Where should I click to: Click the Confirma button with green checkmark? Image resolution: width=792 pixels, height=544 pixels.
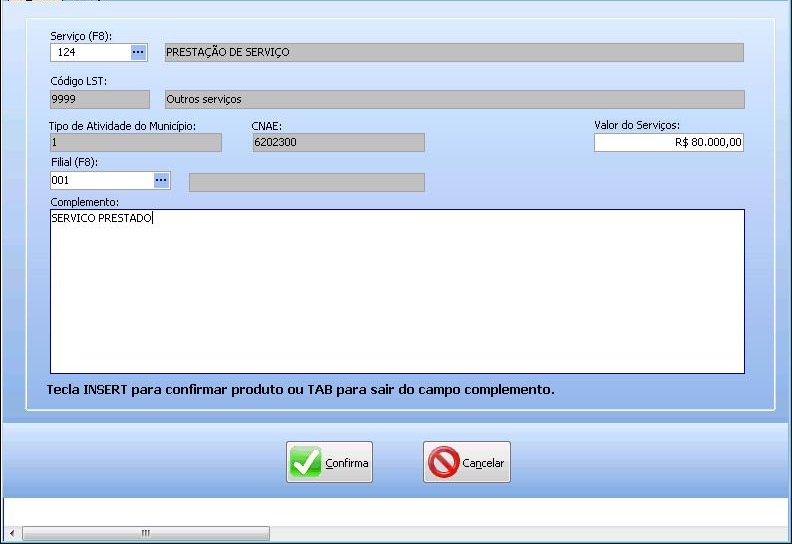329,462
